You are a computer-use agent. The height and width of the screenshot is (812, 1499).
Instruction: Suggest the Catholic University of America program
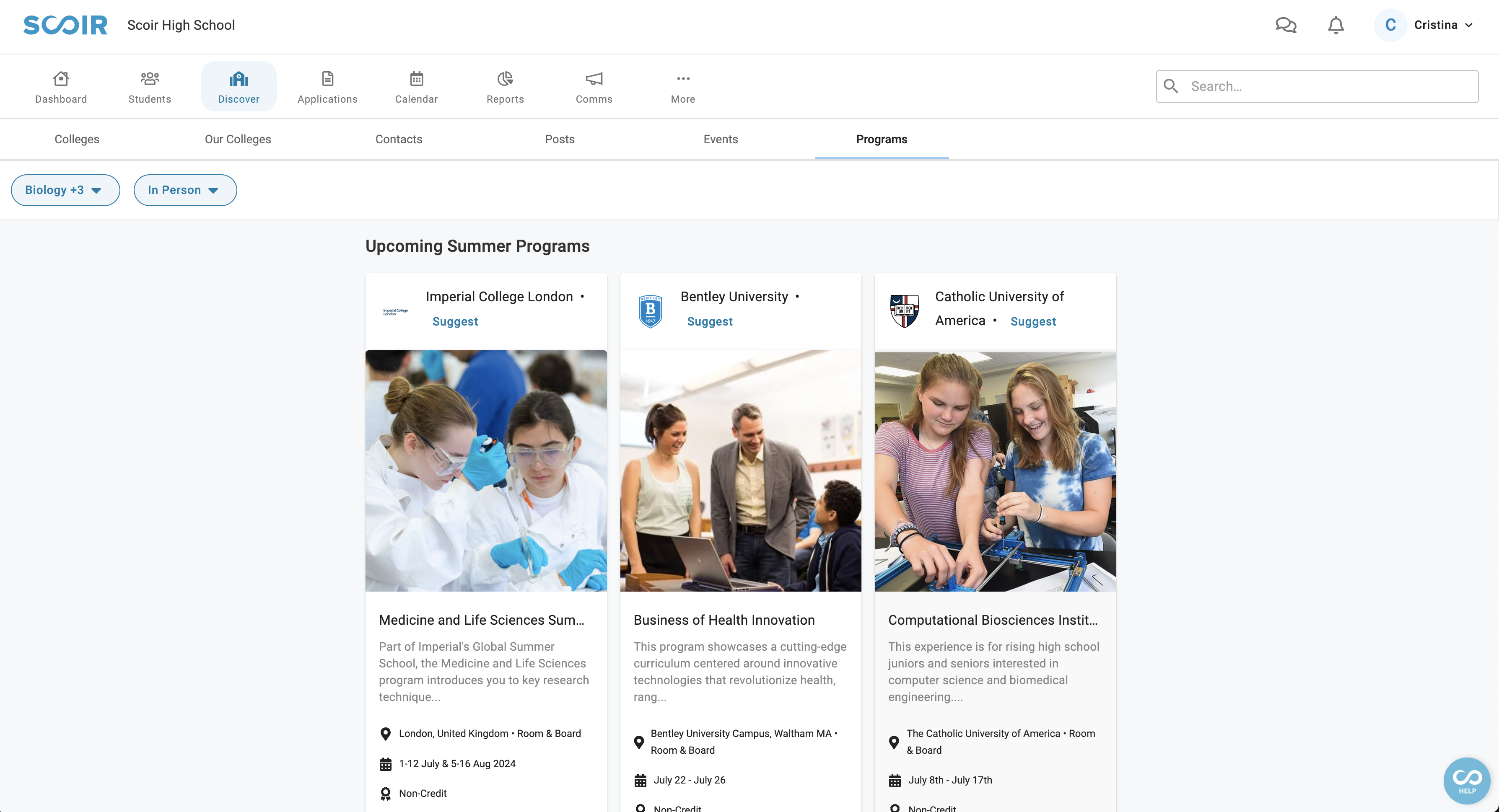(1033, 322)
